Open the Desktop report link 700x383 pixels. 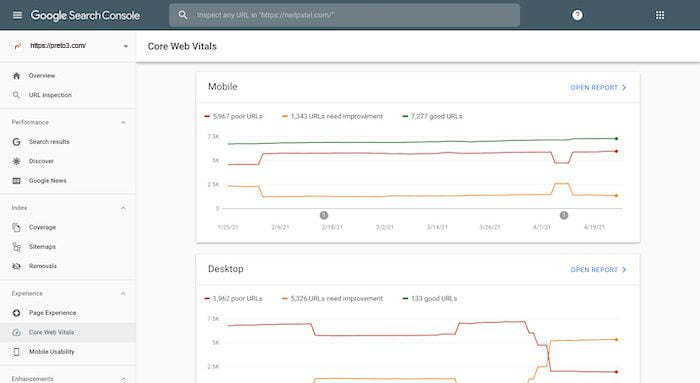pos(598,270)
